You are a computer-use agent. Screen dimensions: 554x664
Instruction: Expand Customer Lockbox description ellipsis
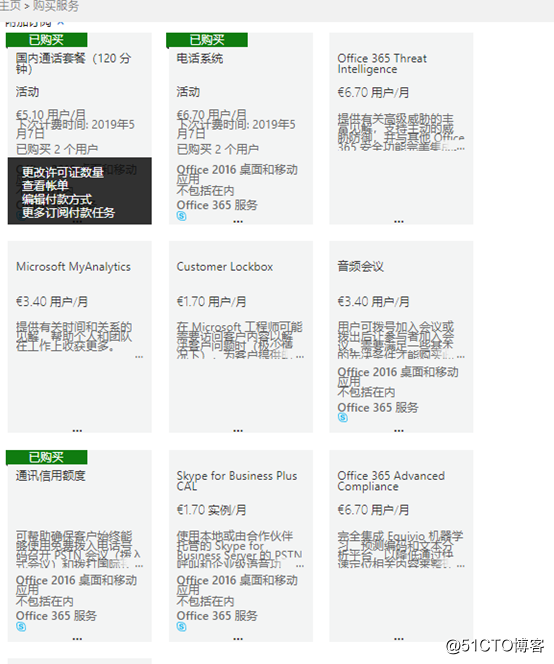[x=300, y=357]
